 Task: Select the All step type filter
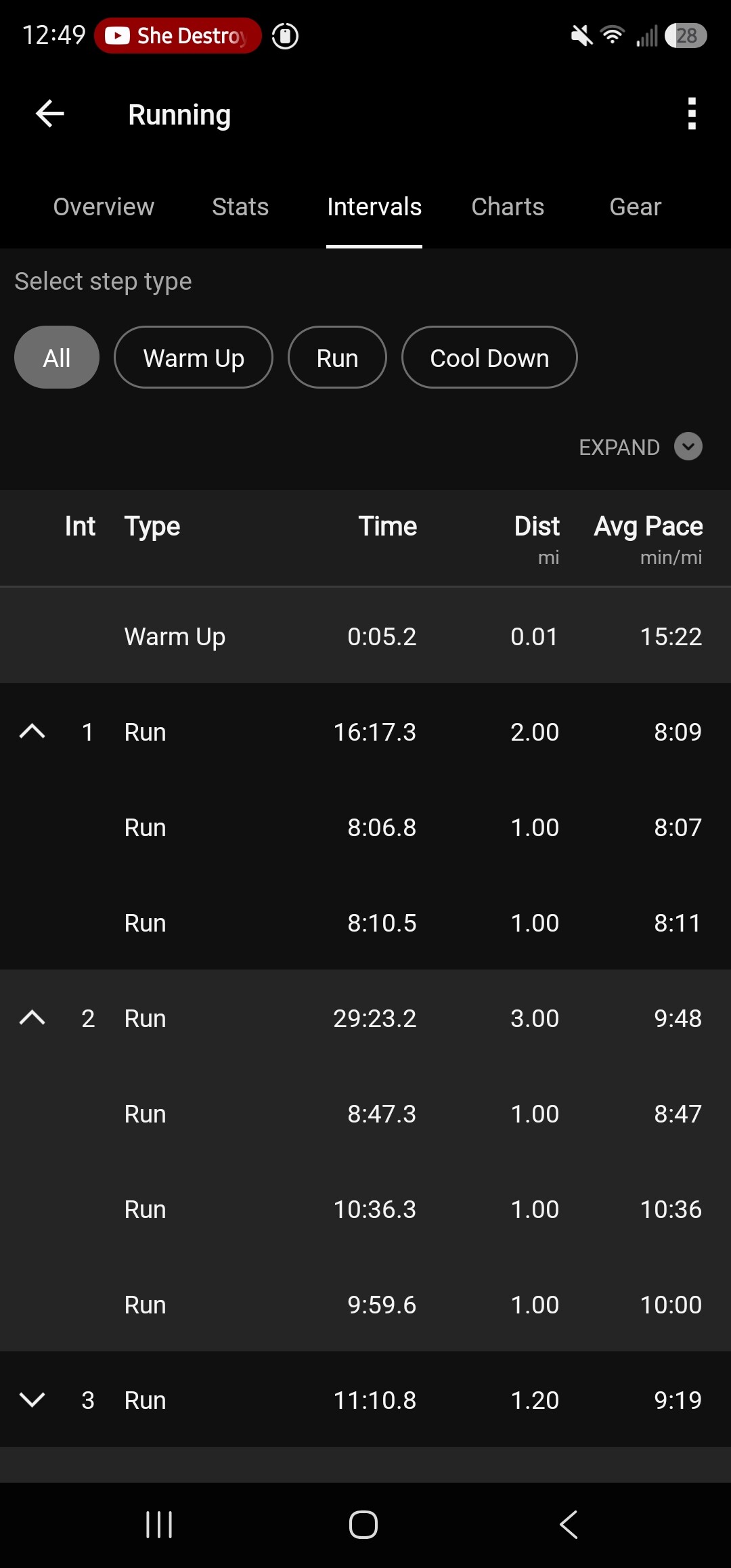57,357
